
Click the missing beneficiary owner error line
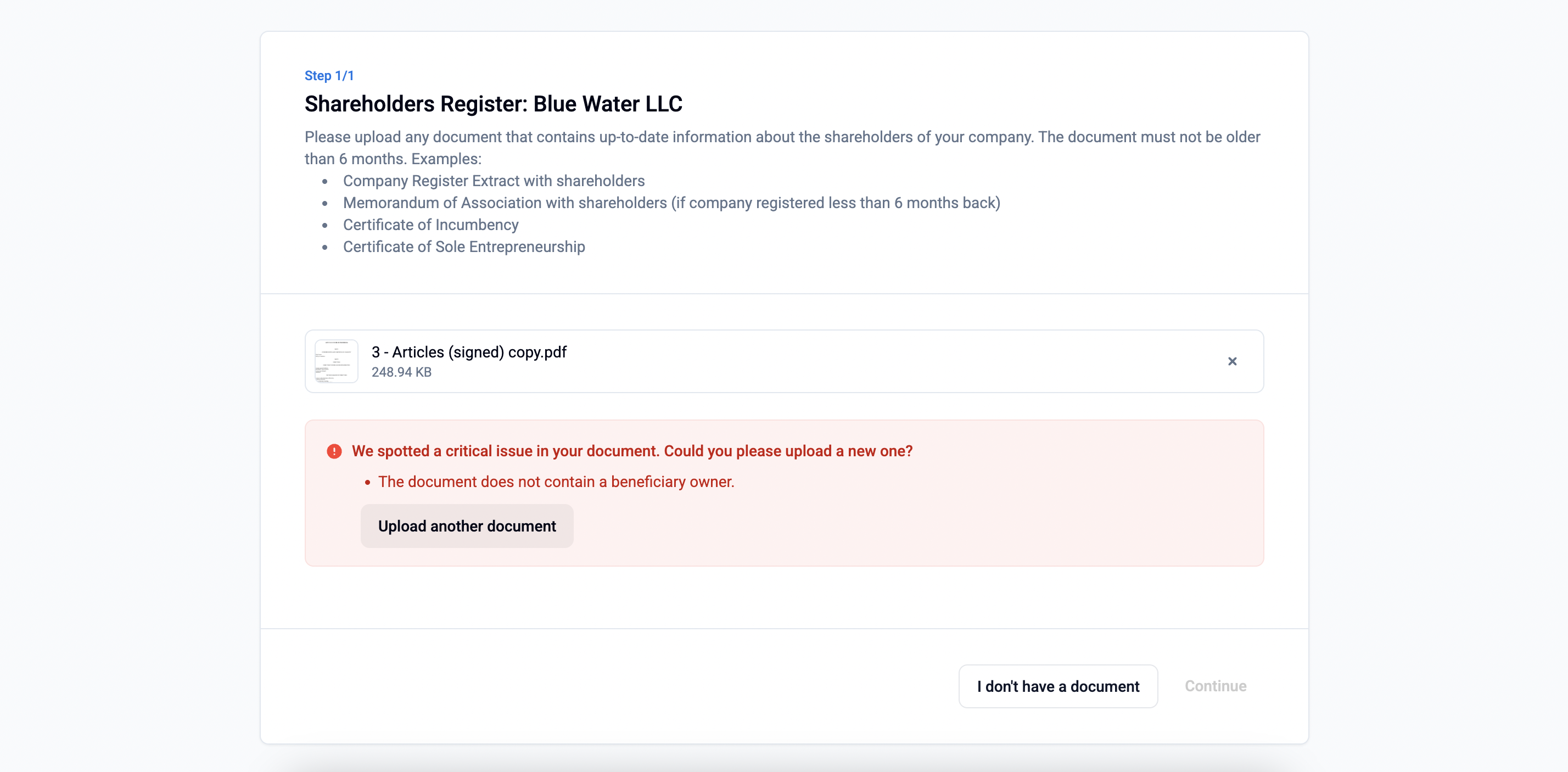[x=556, y=482]
